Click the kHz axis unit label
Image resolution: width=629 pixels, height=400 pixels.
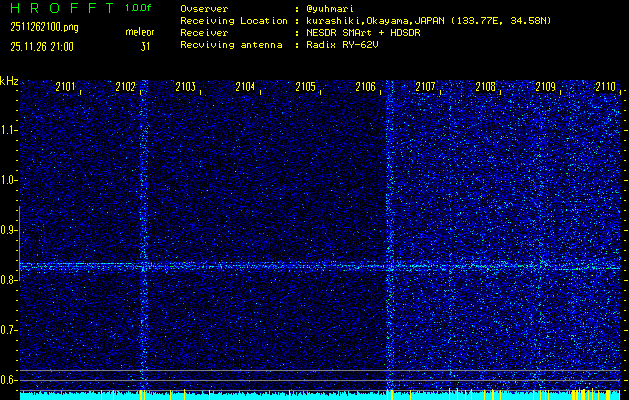coord(9,81)
